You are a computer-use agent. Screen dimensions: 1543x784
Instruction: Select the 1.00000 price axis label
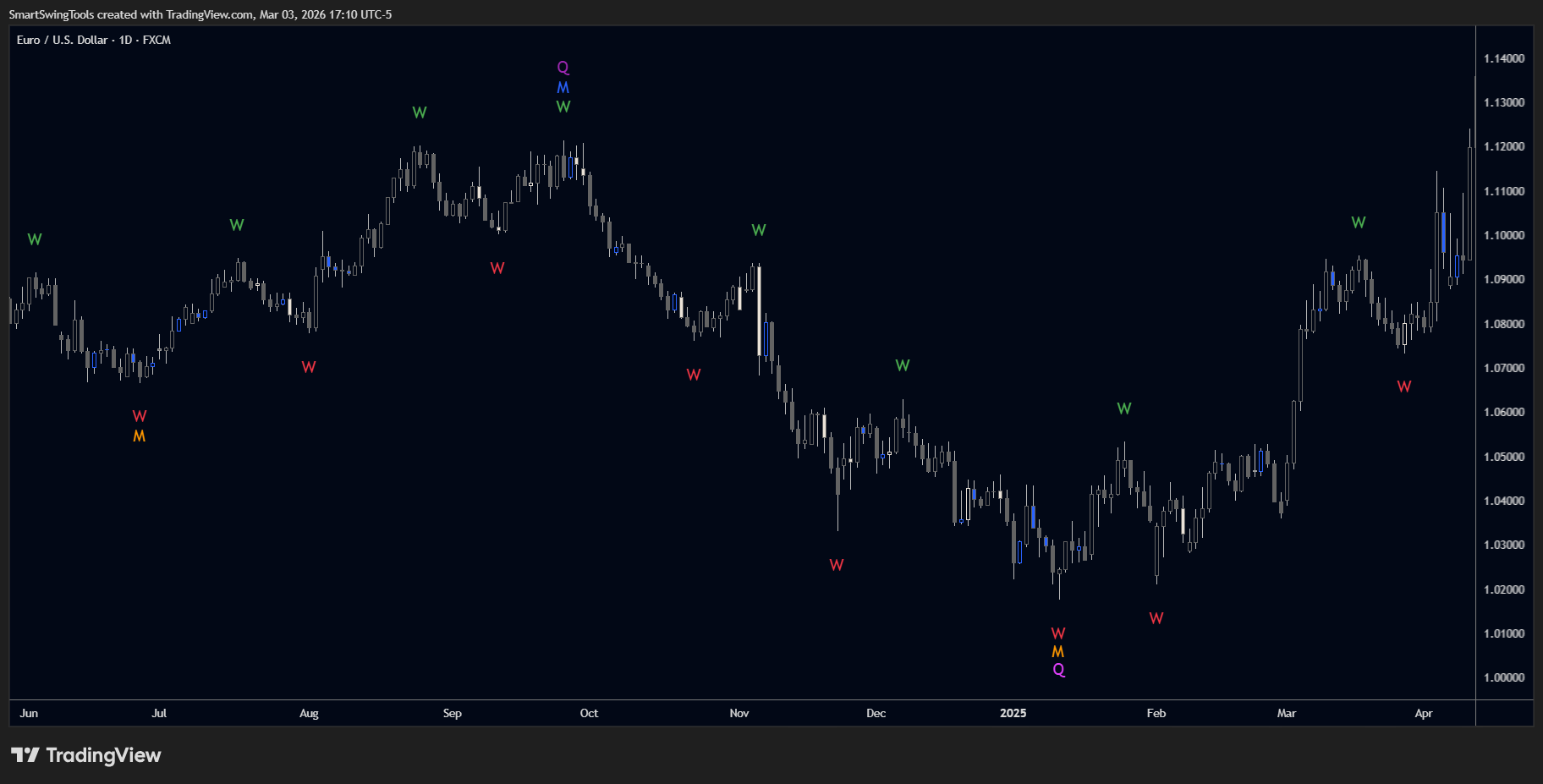click(x=1504, y=677)
